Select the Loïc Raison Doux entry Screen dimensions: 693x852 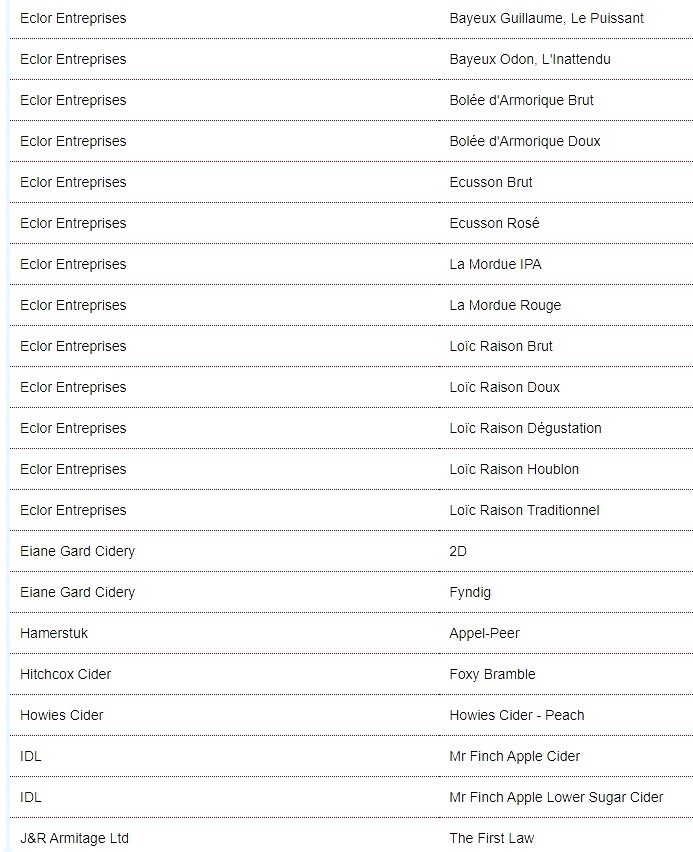504,387
